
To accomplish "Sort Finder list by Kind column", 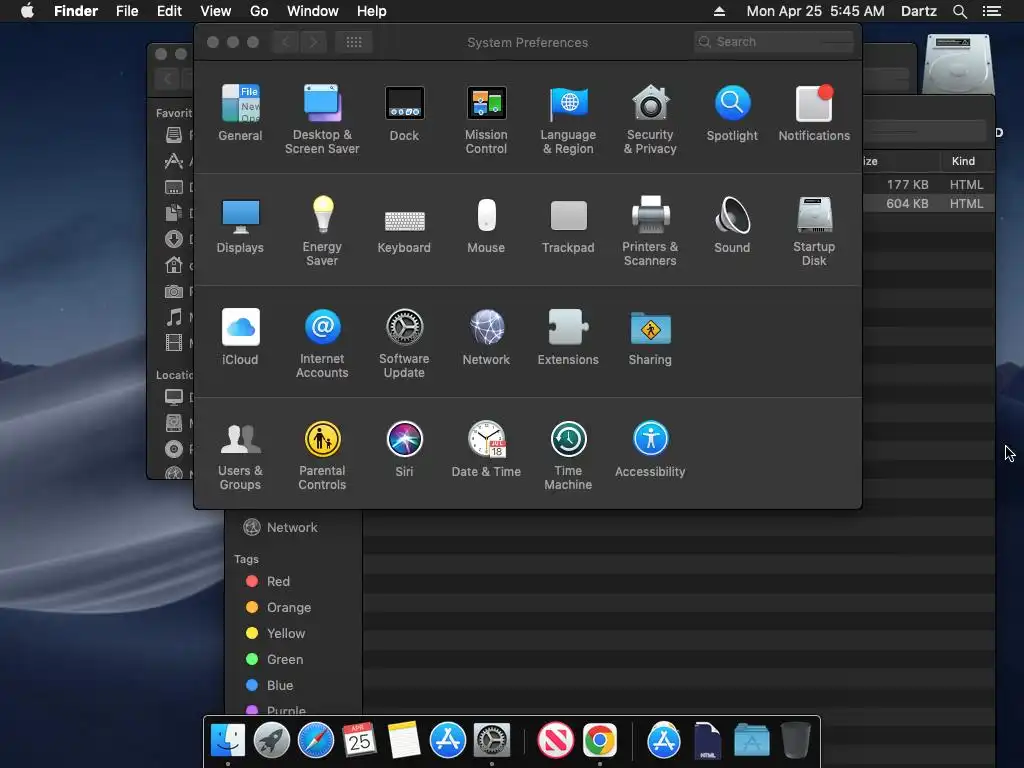I will pos(963,161).
